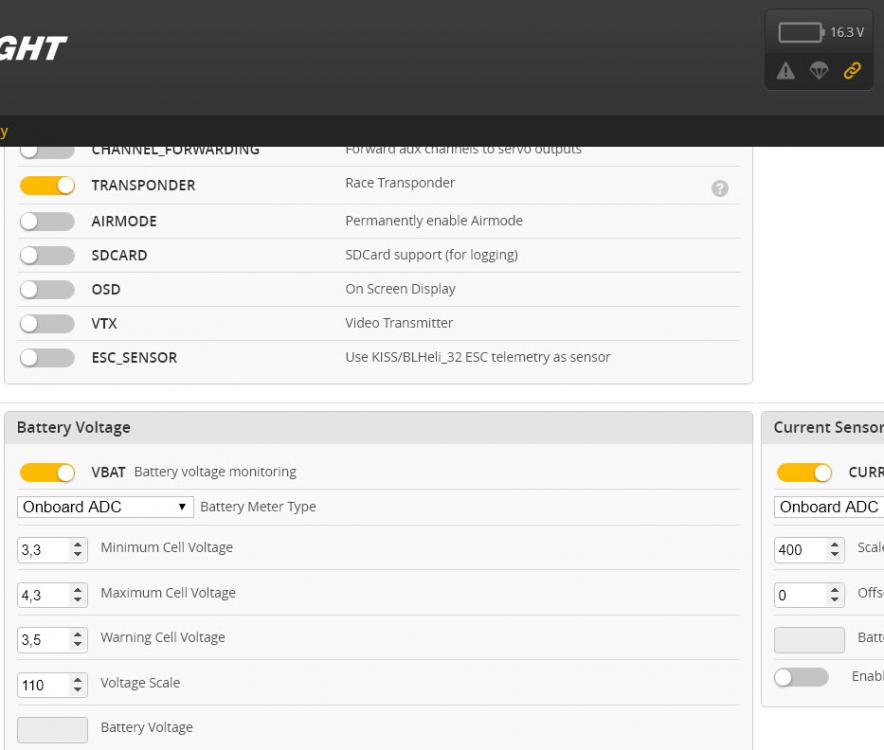884x750 pixels.
Task: Click the yellow link status chain icon
Action: (851, 70)
